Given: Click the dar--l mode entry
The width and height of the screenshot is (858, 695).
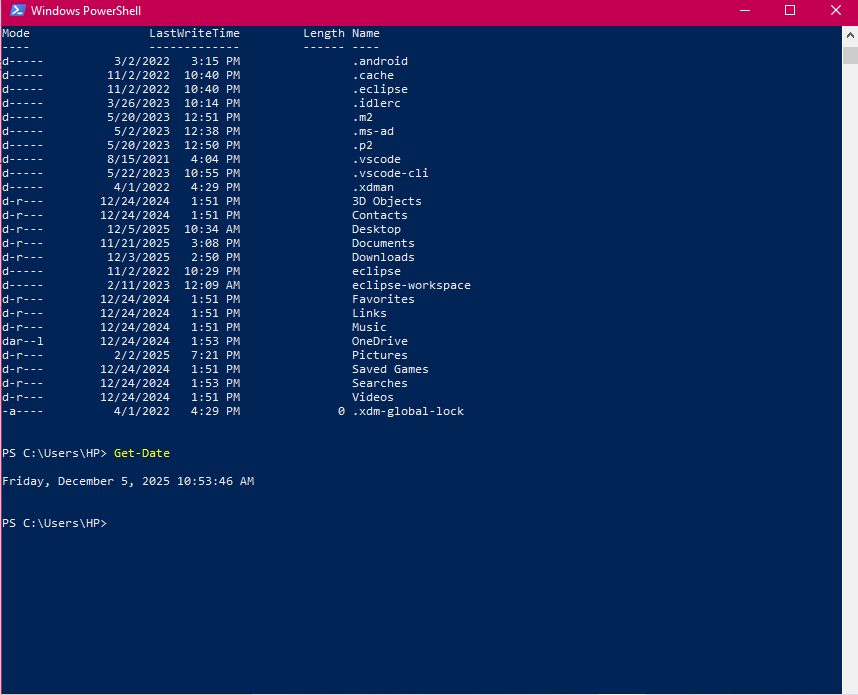Looking at the screenshot, I should [23, 341].
